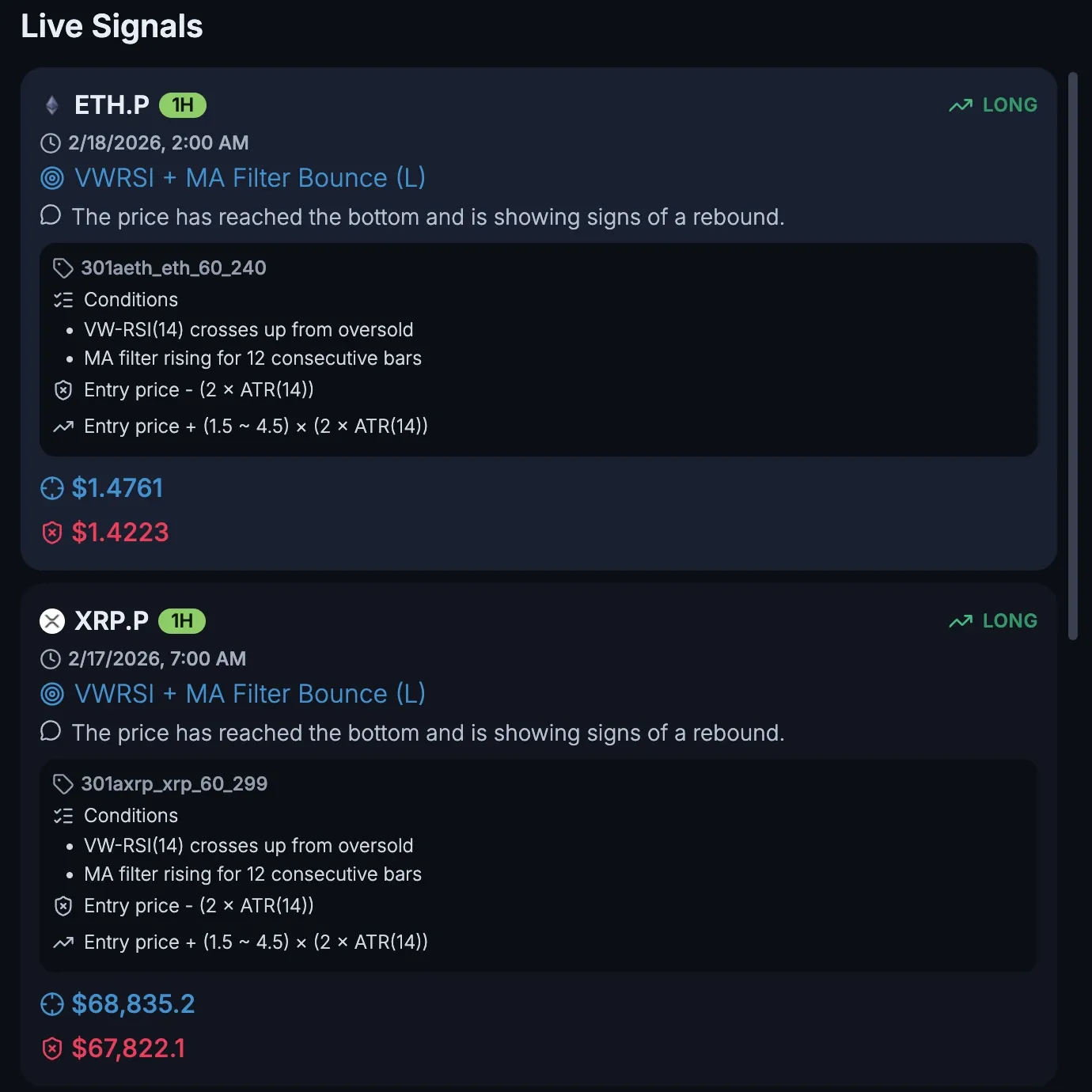Click the take-profit arrow icon in ETH conditions
Image resolution: width=1092 pixels, height=1092 pixels.
(63, 427)
